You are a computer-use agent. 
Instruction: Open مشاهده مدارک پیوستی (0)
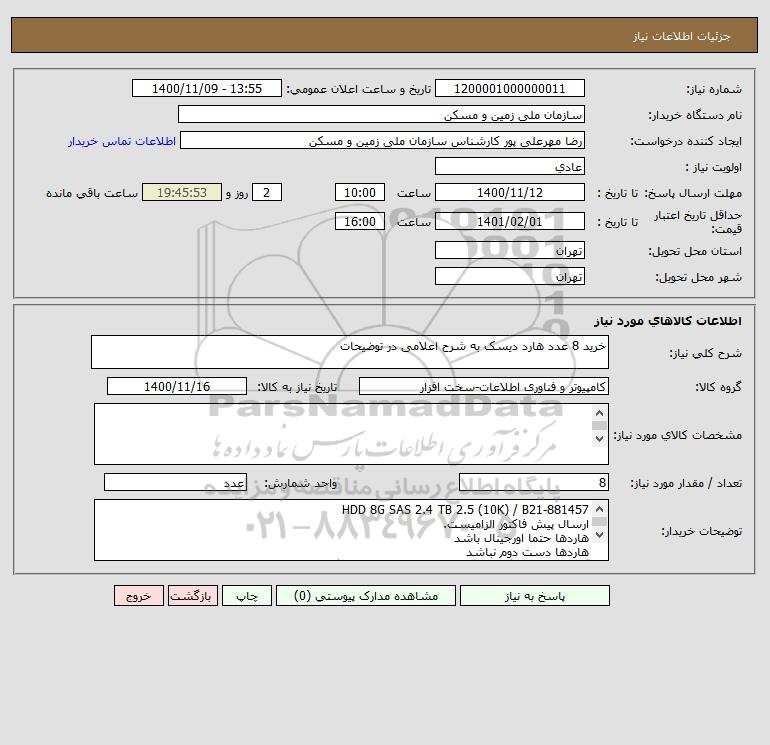[366, 596]
